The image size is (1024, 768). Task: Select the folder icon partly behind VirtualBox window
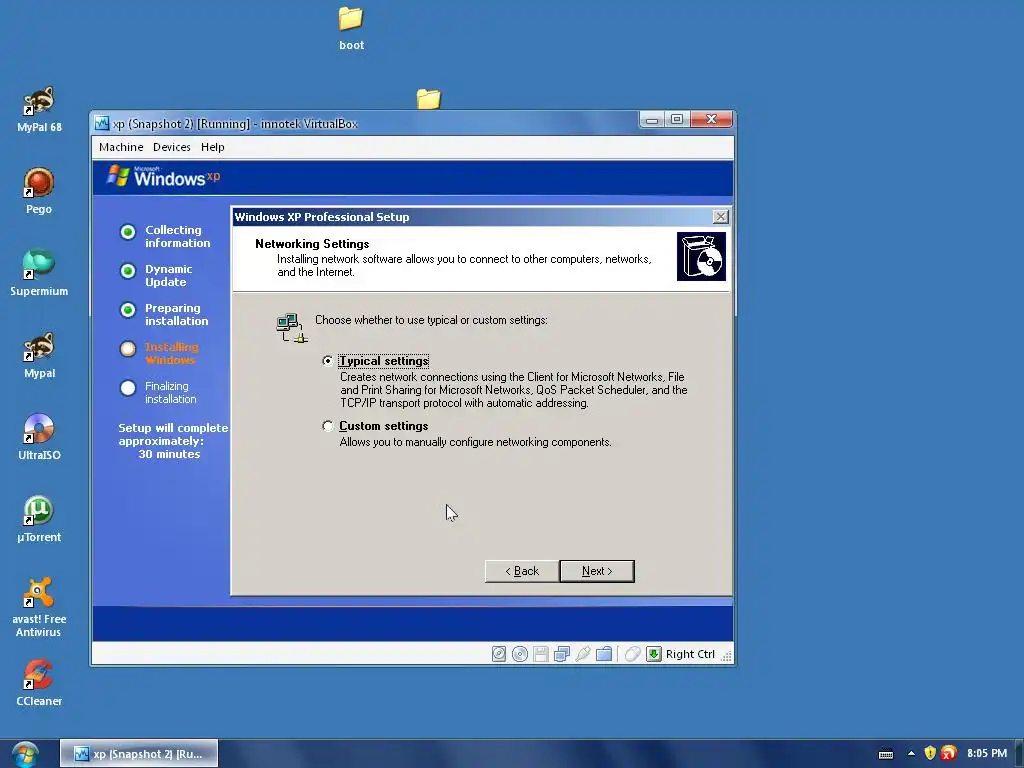[428, 99]
